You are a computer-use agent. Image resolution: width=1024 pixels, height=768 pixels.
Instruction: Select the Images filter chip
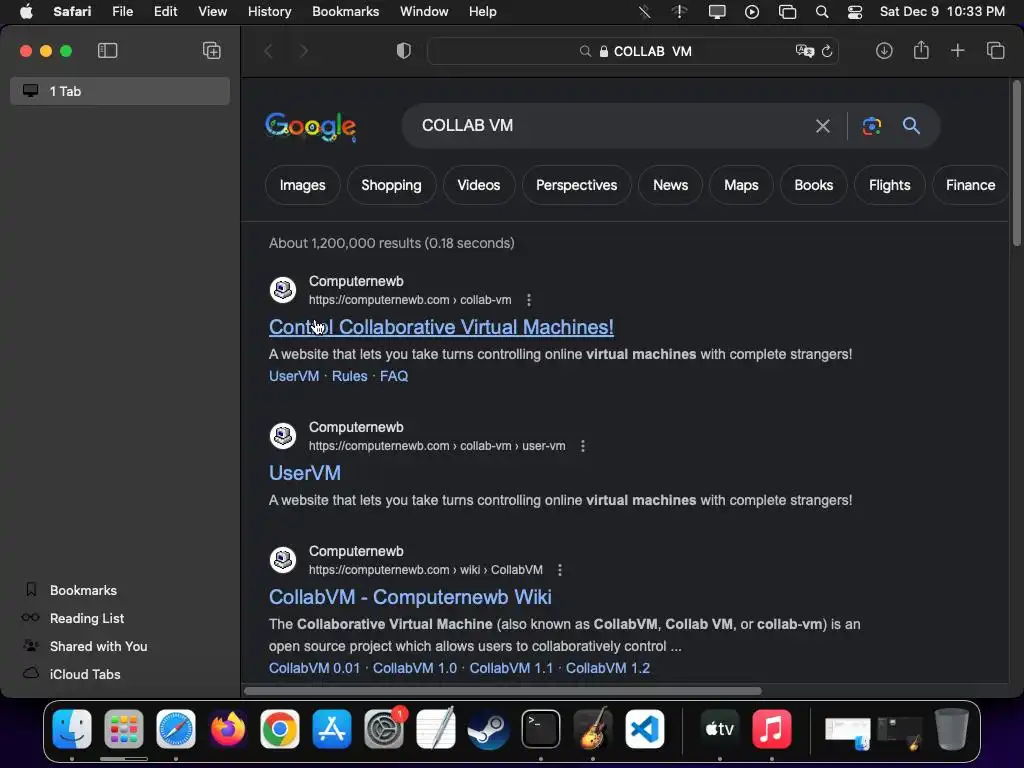click(x=302, y=185)
